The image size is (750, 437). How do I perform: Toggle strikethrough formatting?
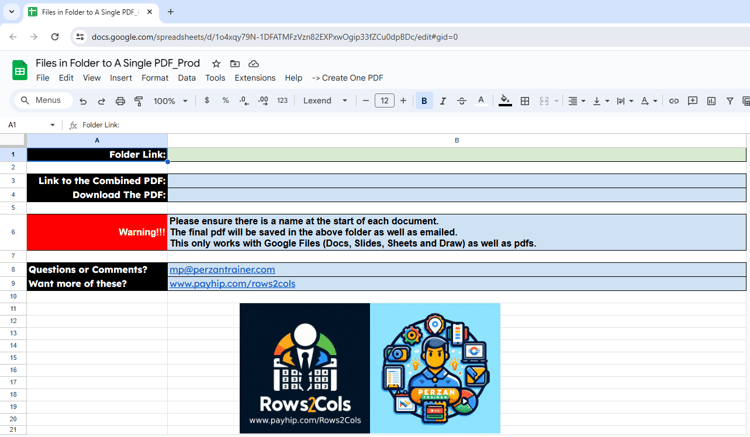pyautogui.click(x=462, y=101)
